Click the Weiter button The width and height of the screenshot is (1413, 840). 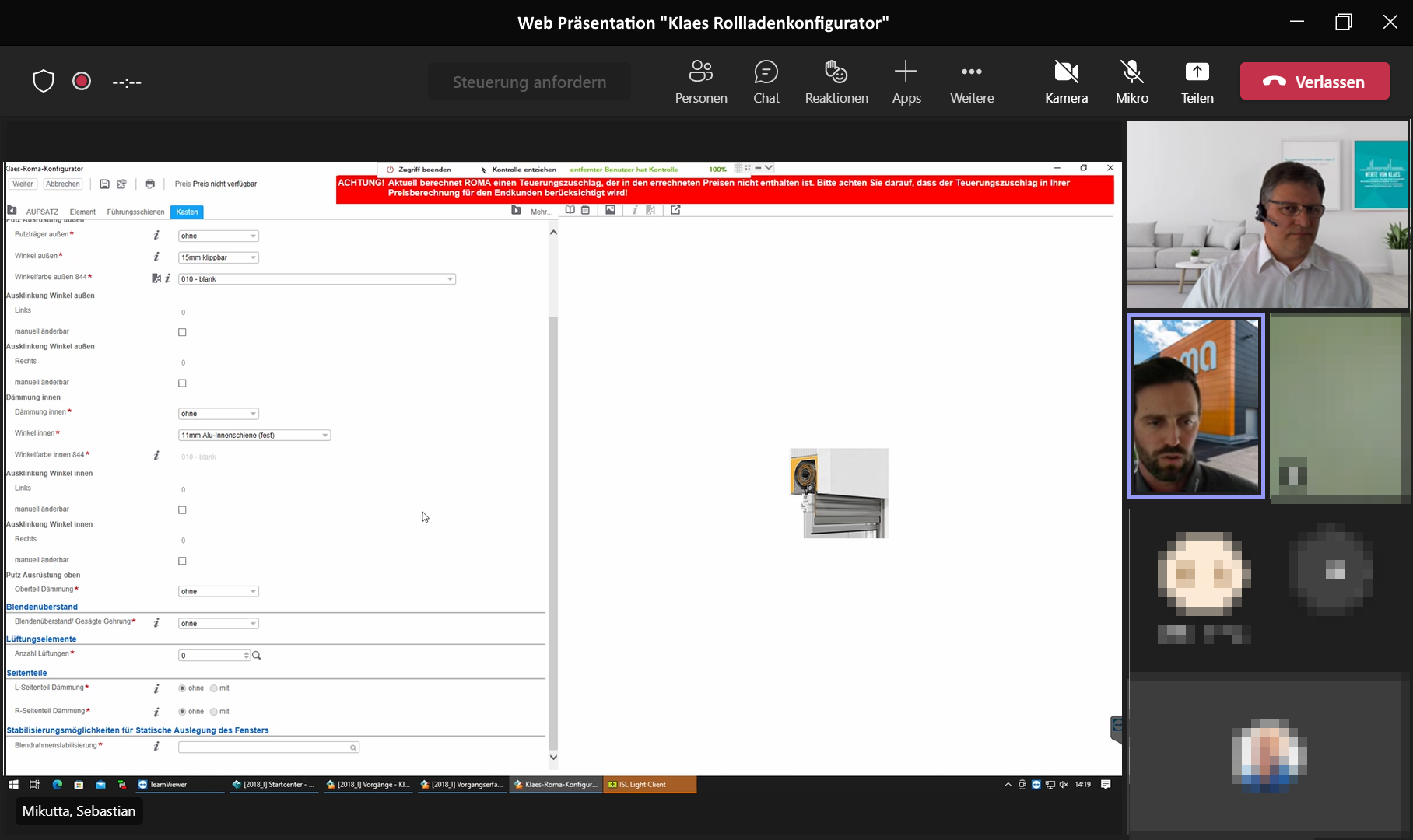click(23, 184)
